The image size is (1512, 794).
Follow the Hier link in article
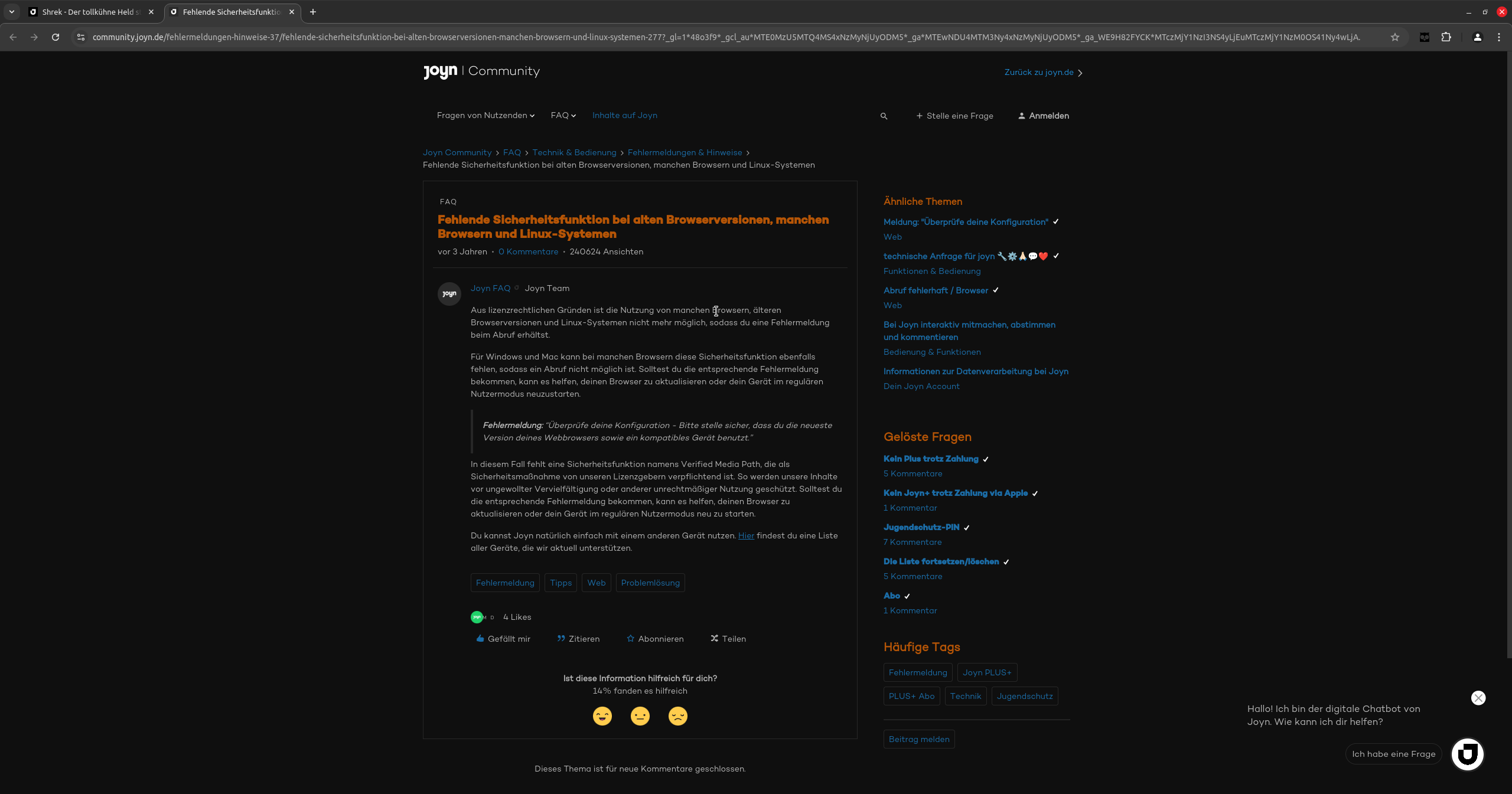click(x=745, y=535)
